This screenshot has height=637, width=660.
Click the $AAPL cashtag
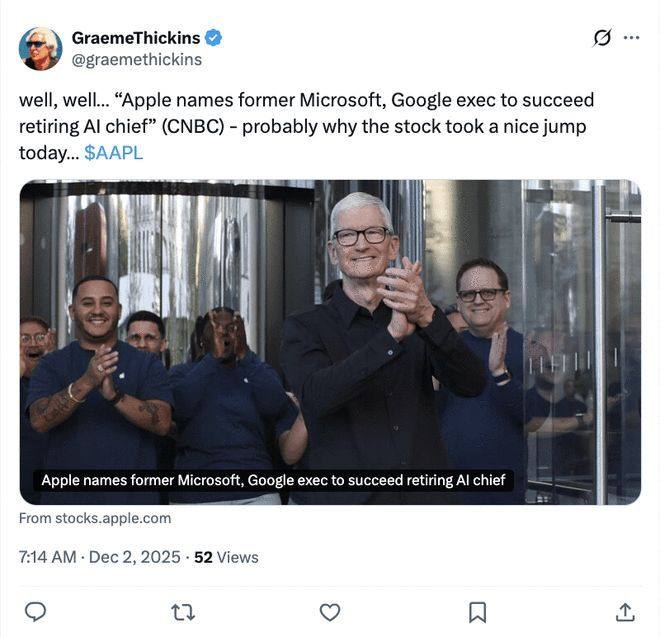[x=113, y=152]
